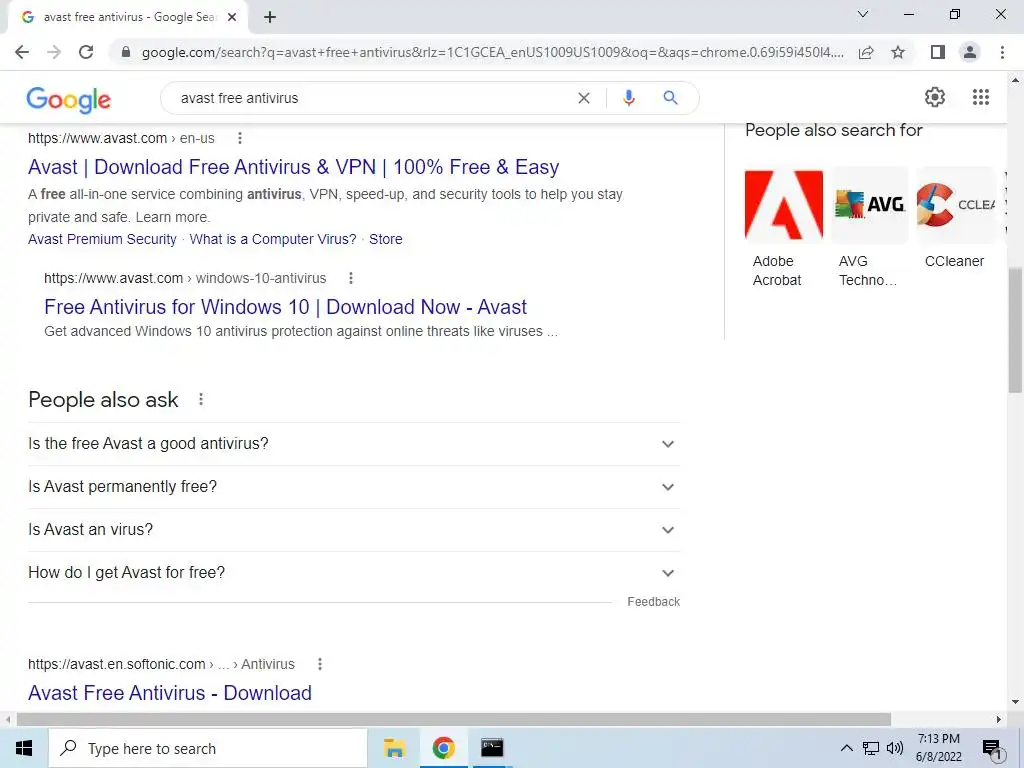Open 'Avast Free Antivirus - Download' softonic result

170,693
